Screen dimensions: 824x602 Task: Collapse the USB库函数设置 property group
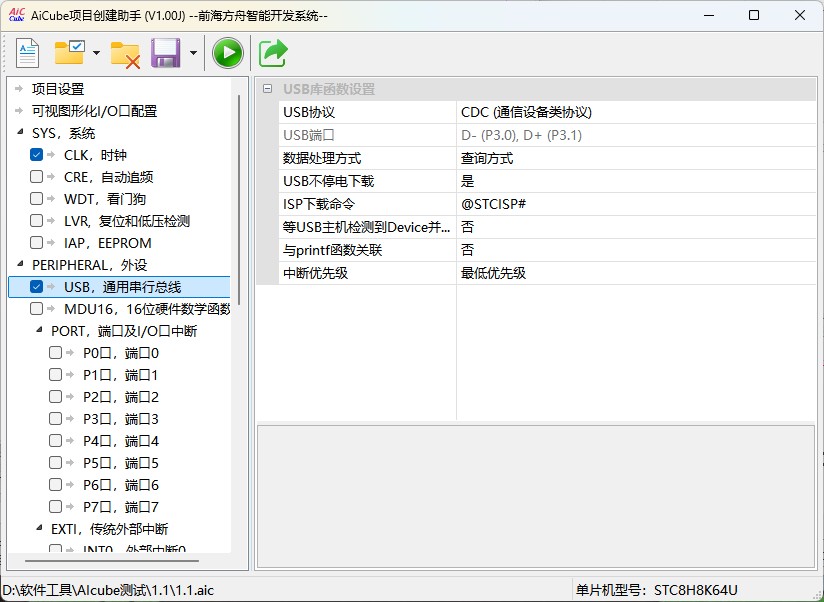[267, 89]
